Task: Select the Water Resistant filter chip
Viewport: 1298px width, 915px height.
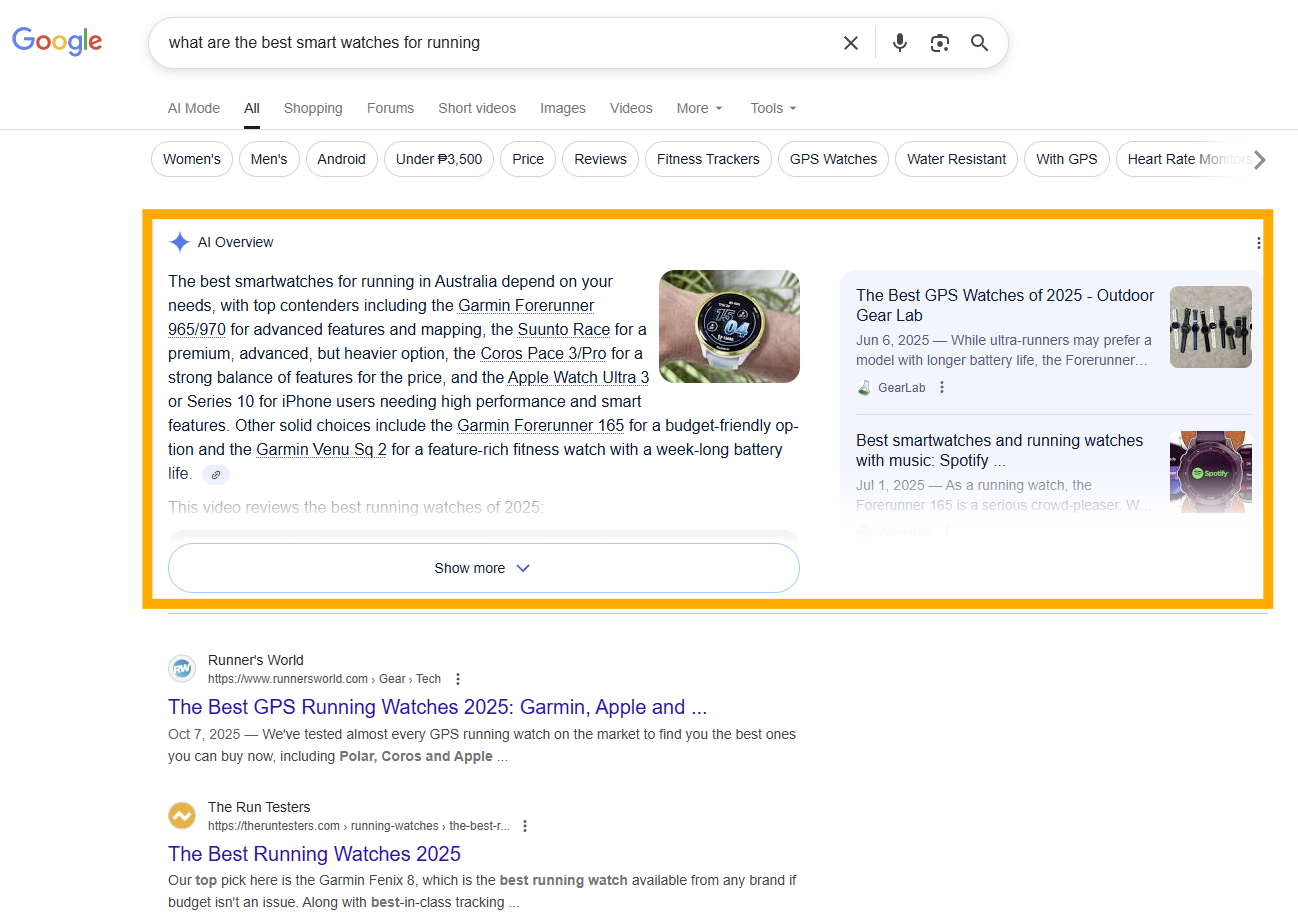Action: (956, 159)
